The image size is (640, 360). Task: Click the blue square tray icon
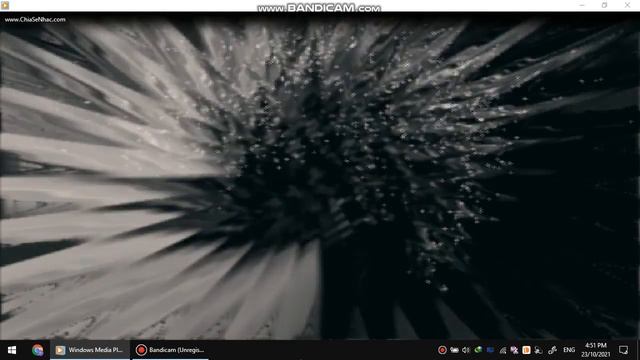click(x=490, y=350)
